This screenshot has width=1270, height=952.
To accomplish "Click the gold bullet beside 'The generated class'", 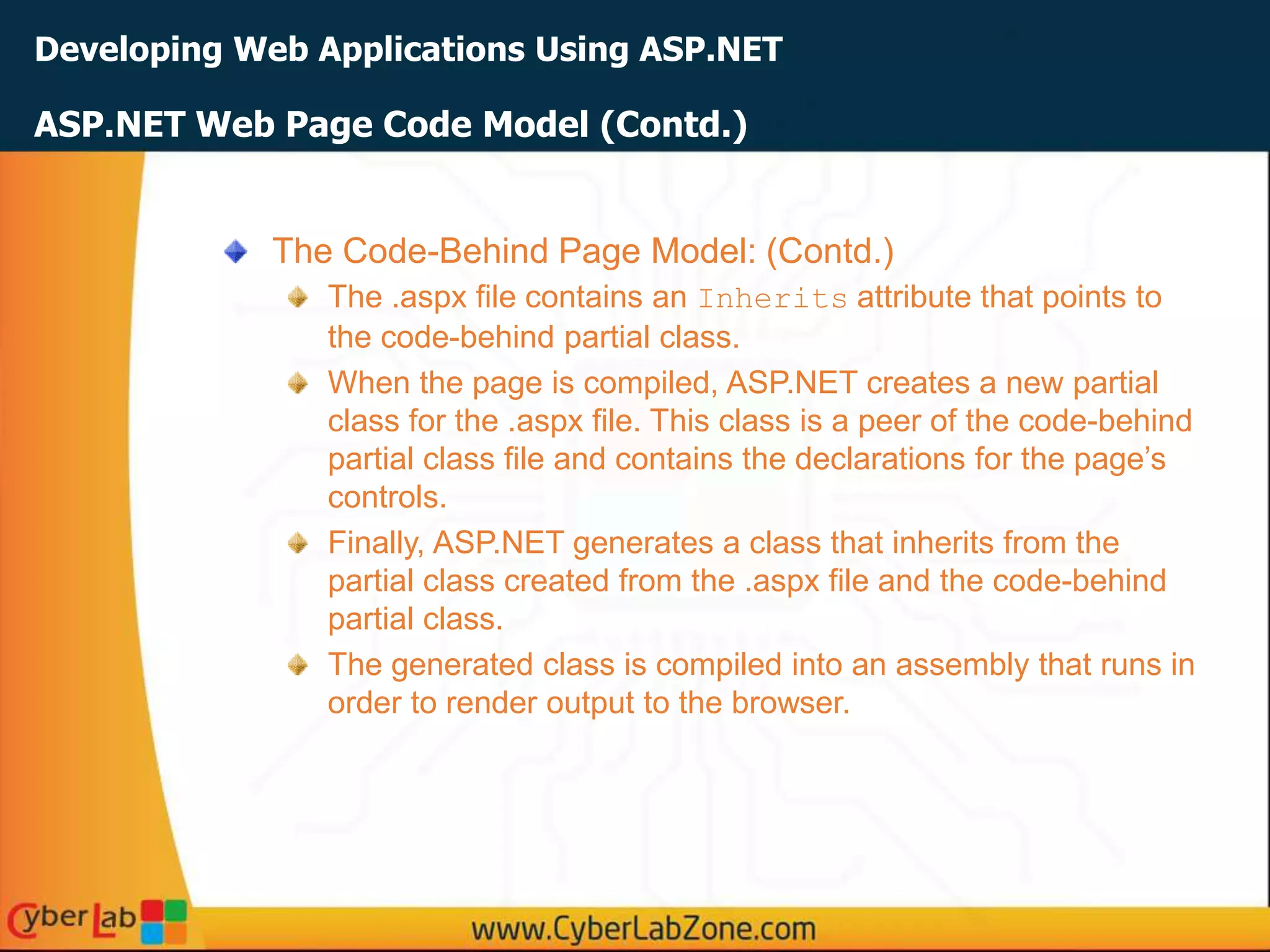I will tap(298, 665).
